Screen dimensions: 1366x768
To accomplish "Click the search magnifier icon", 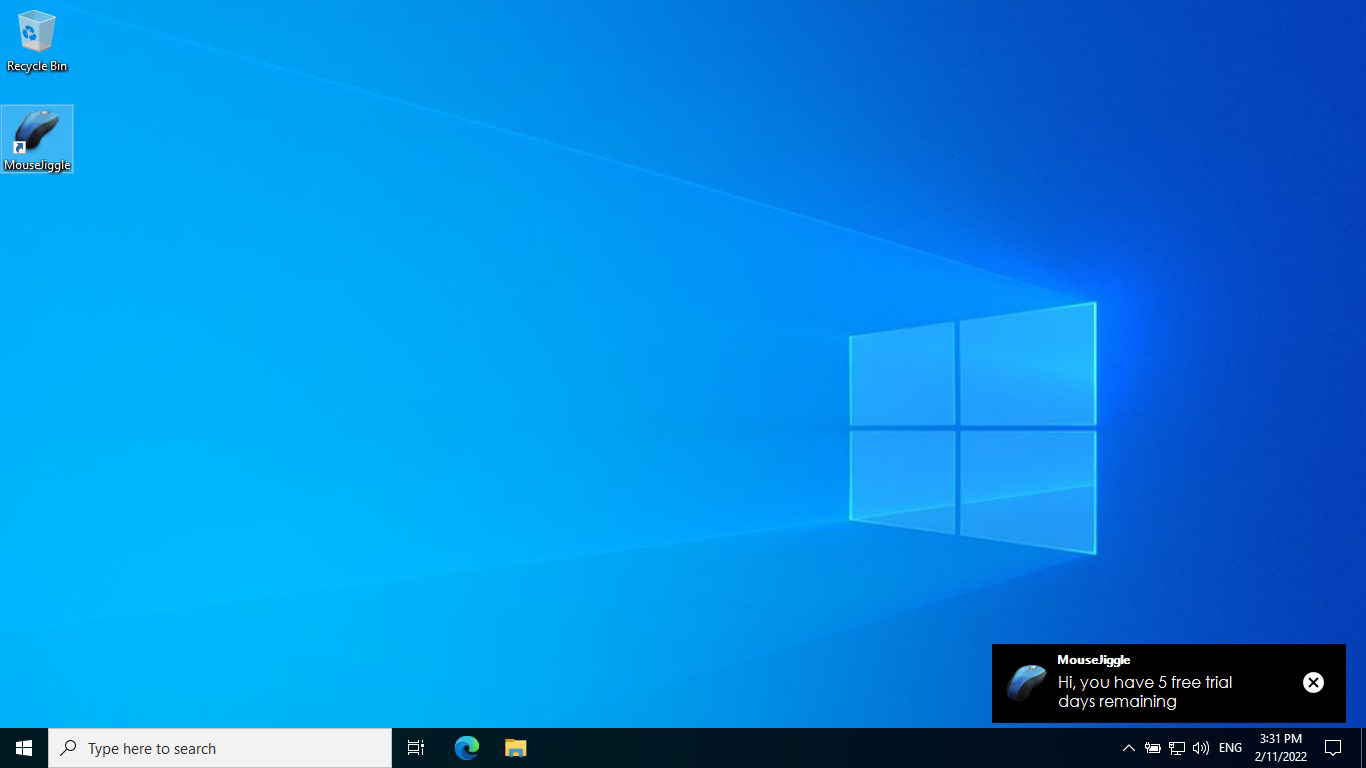I will click(69, 747).
